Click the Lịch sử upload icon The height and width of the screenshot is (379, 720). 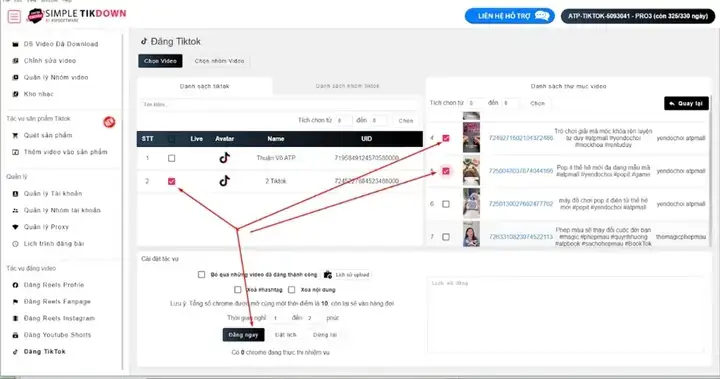(327, 274)
